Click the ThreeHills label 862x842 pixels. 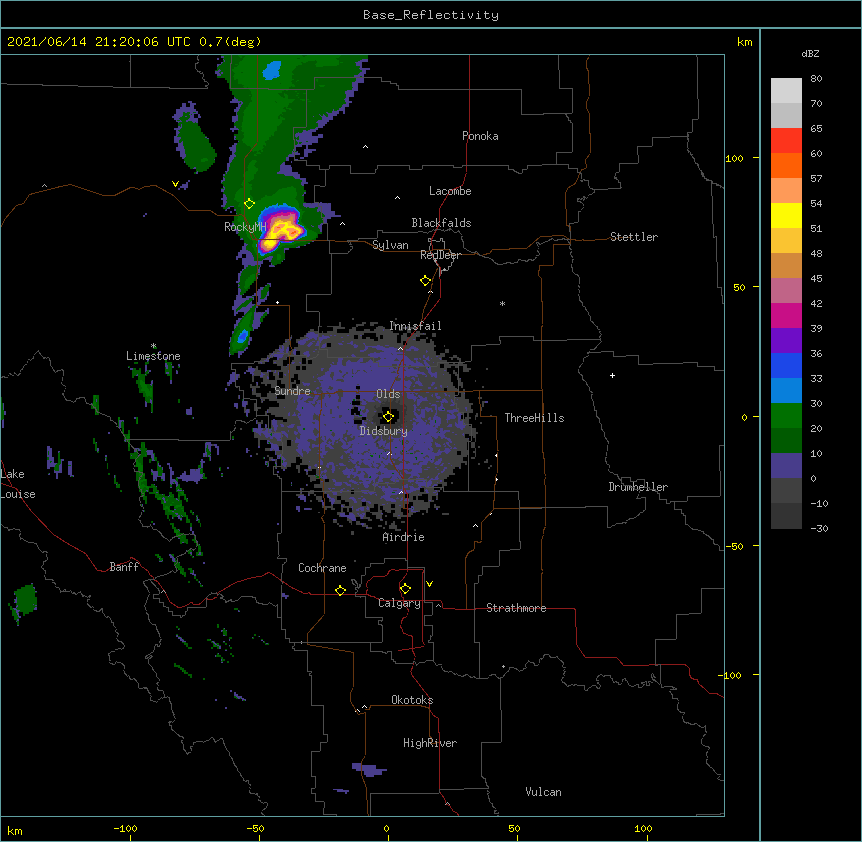(x=534, y=418)
